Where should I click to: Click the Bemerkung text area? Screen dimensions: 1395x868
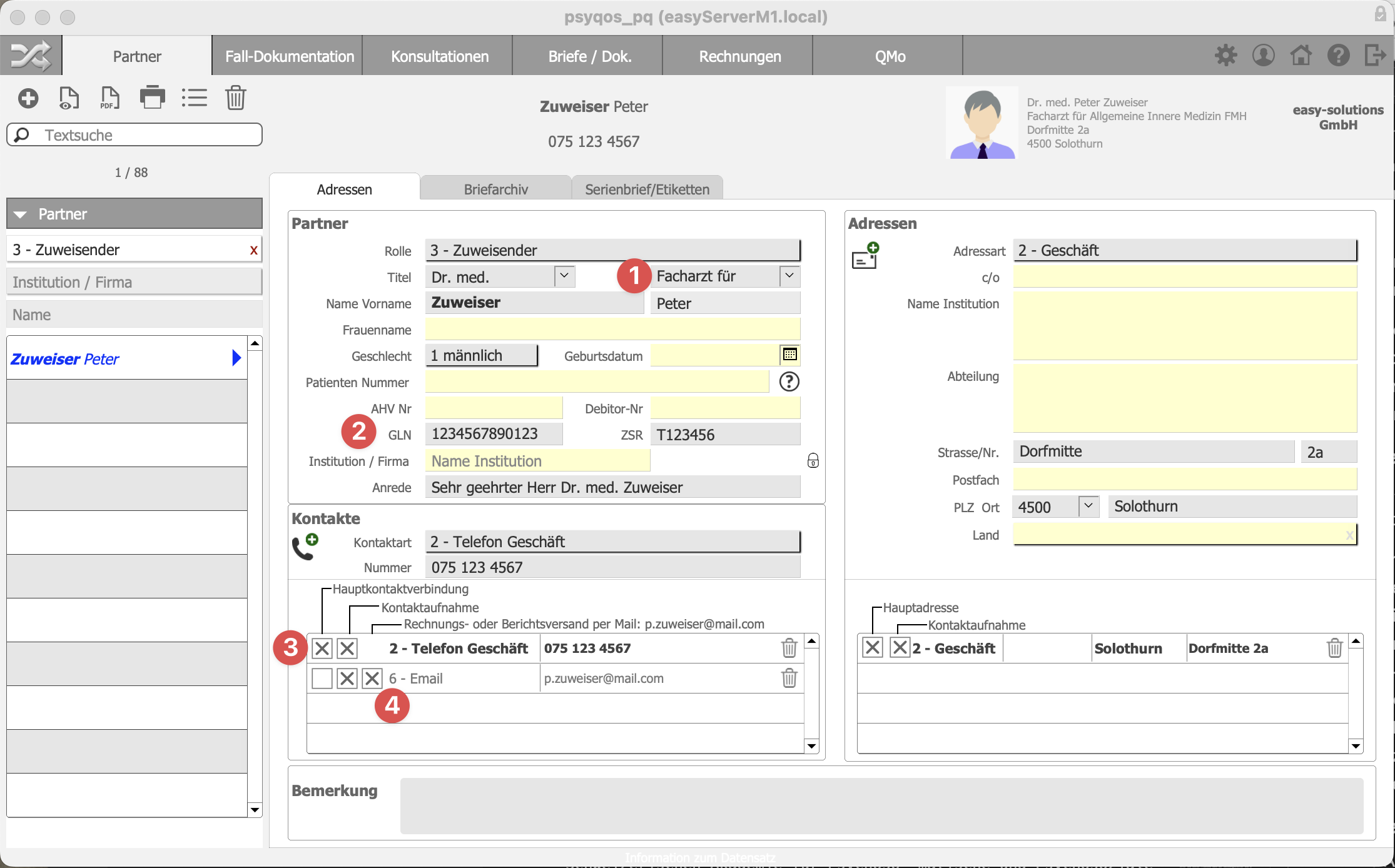click(x=881, y=805)
